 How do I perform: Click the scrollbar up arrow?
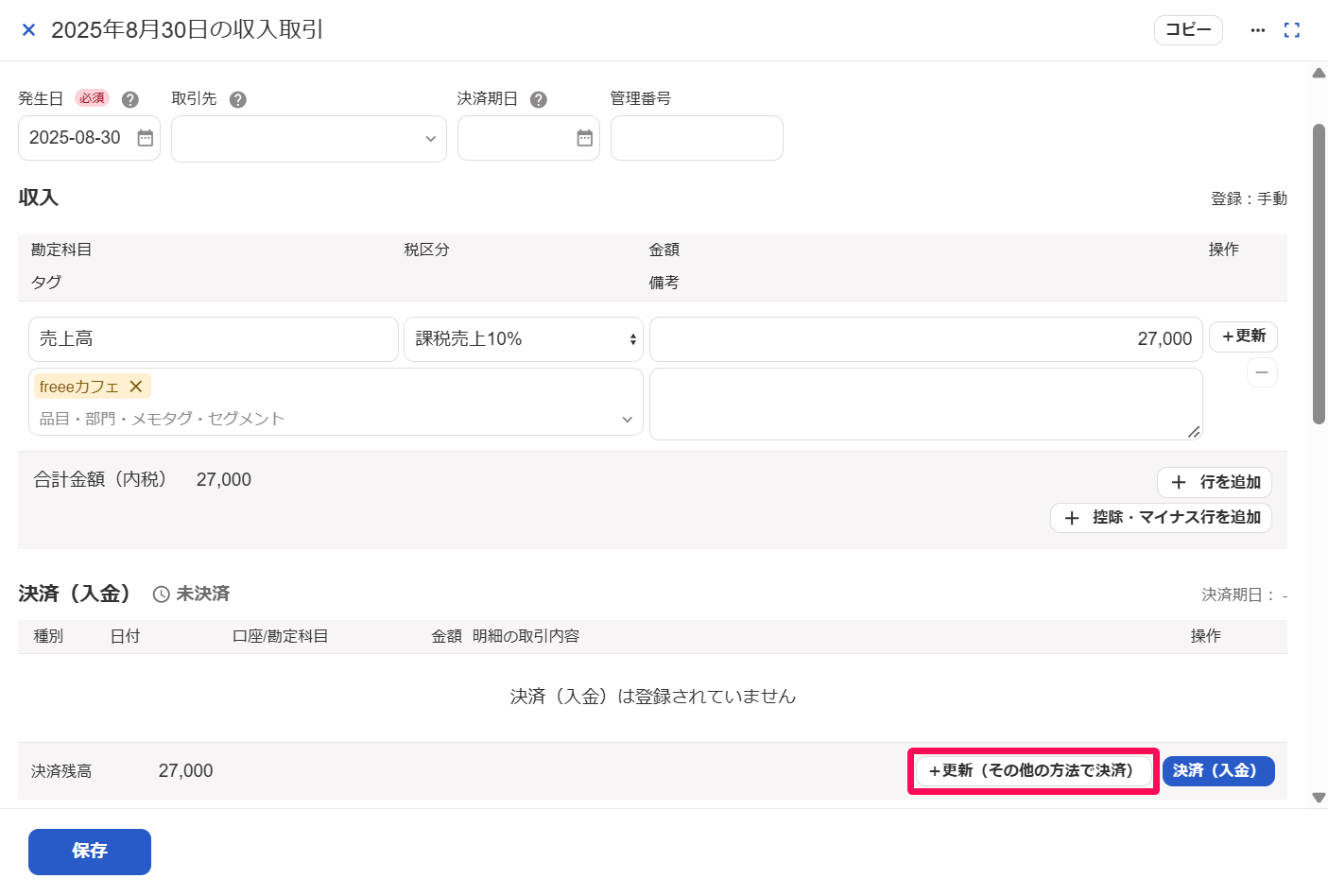(1319, 73)
